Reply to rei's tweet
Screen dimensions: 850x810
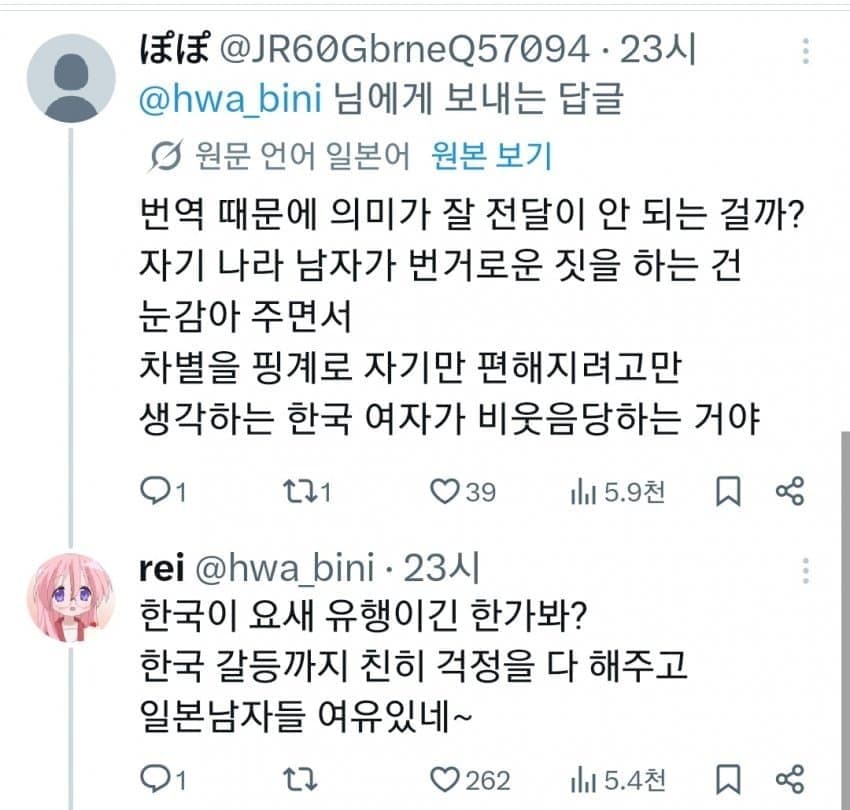(x=163, y=780)
